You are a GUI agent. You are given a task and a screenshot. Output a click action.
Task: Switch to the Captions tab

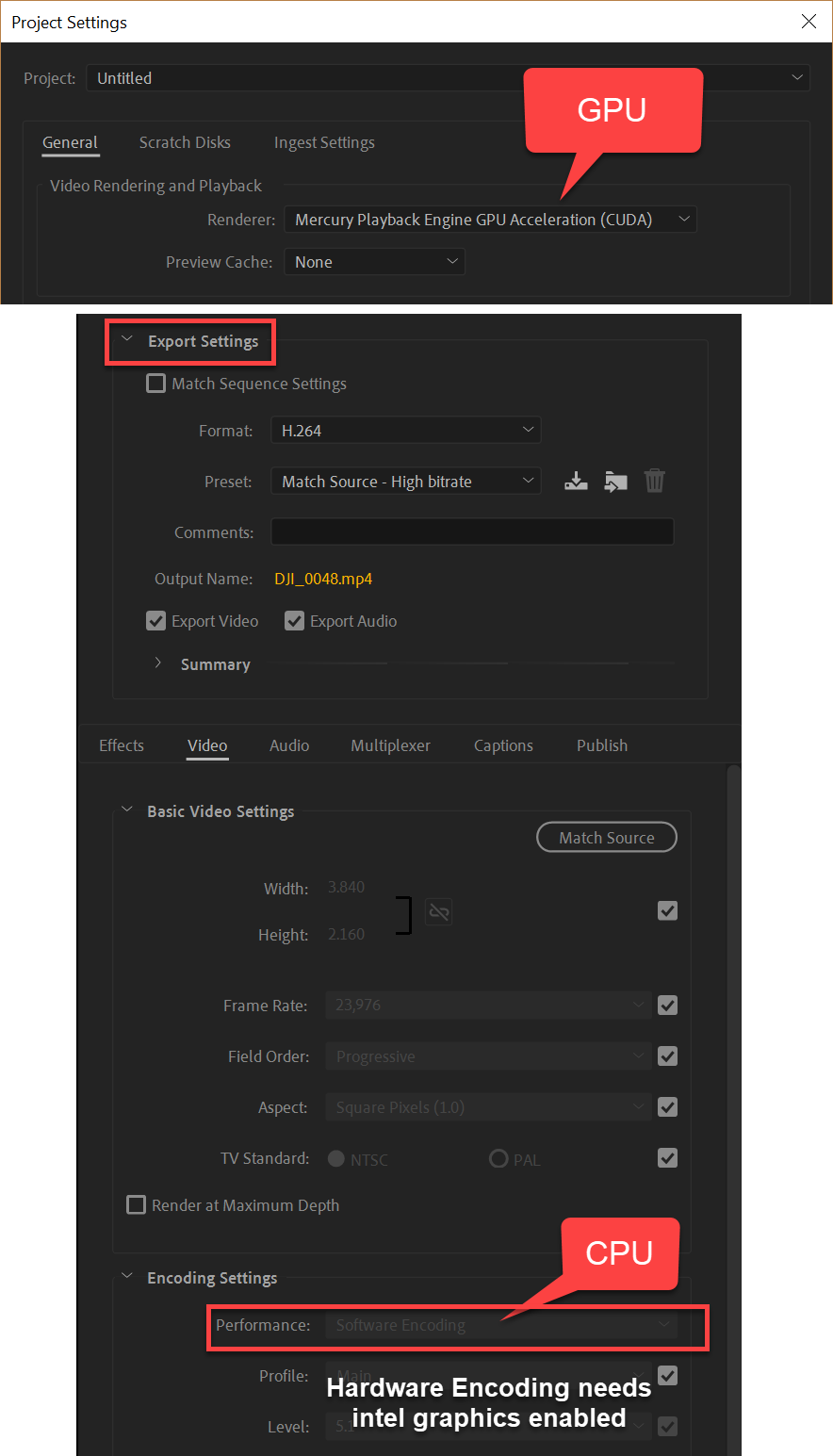[502, 744]
